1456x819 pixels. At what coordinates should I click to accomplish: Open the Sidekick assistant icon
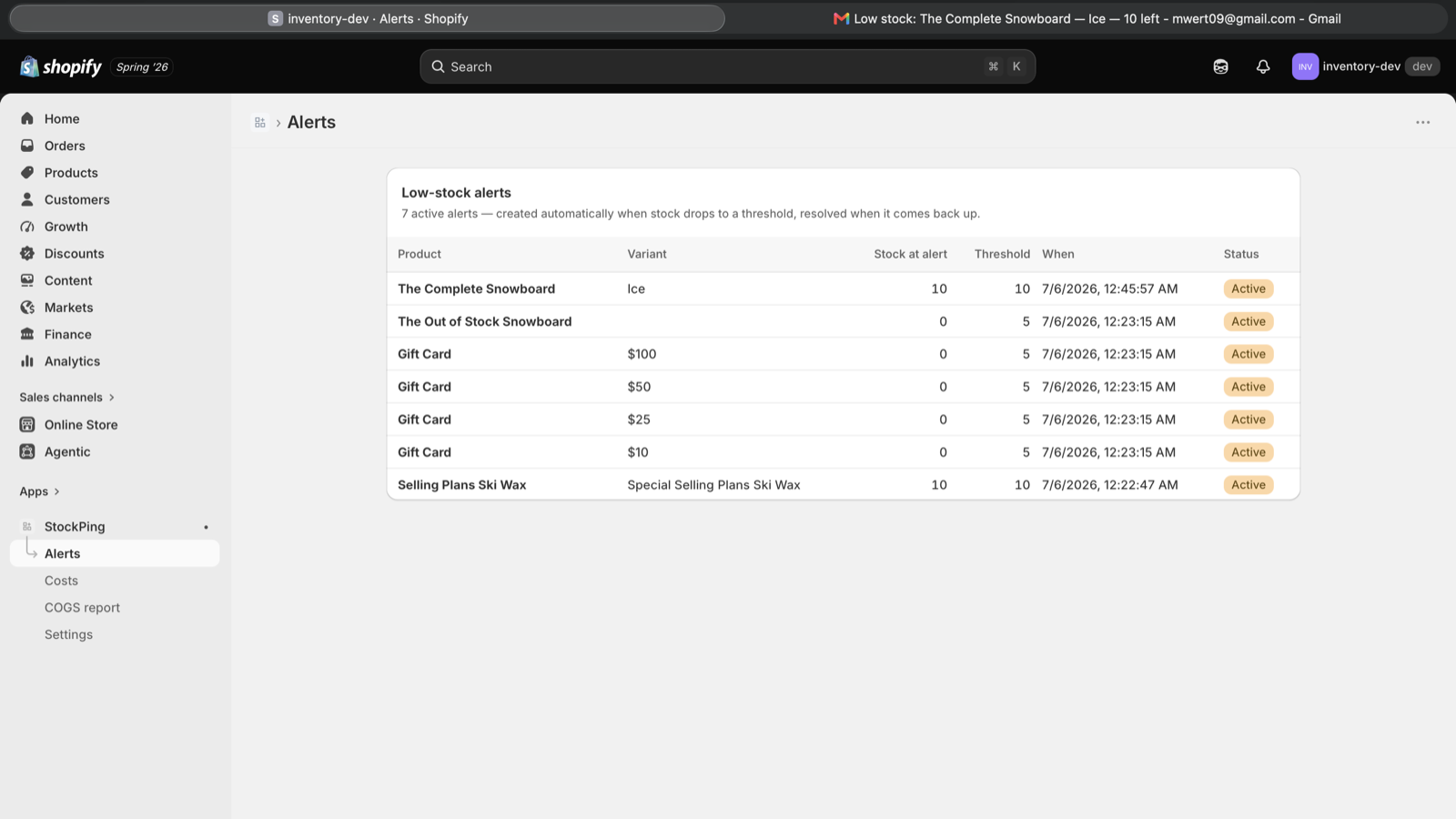[x=1221, y=66]
